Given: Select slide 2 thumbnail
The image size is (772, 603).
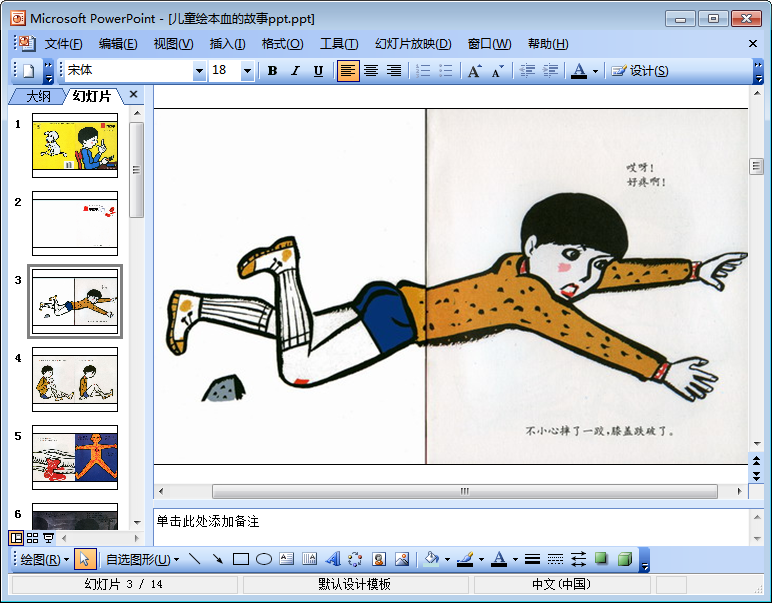Looking at the screenshot, I should pos(75,223).
